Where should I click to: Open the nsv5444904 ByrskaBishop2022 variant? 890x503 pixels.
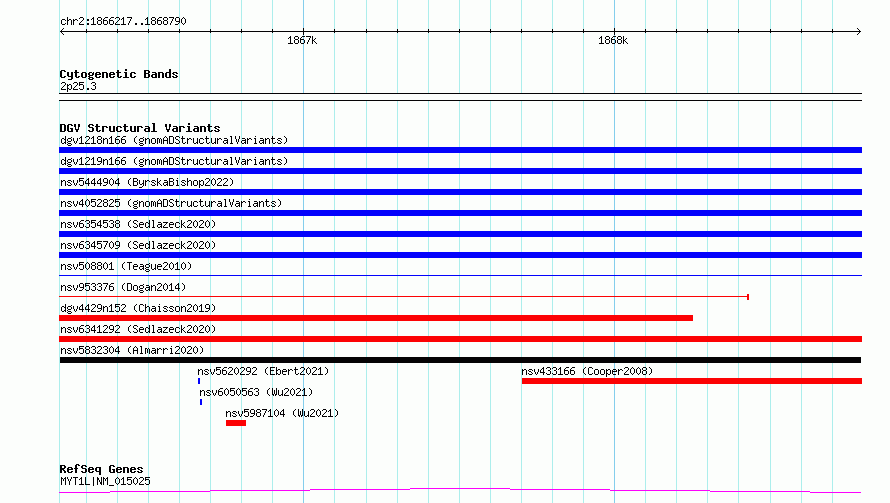click(147, 182)
